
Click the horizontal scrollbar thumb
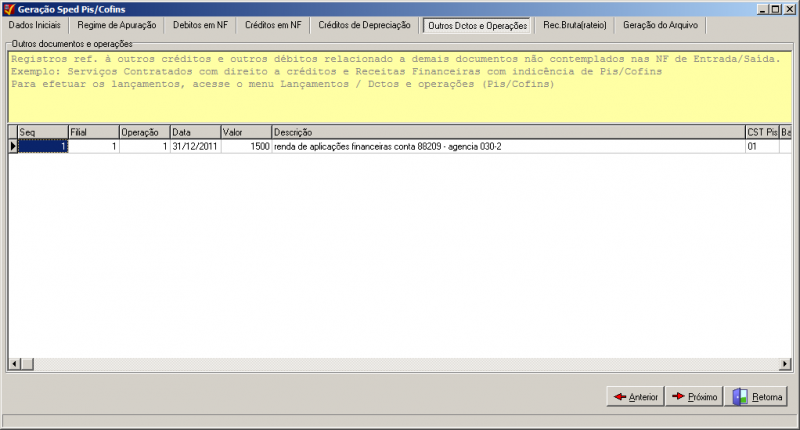pos(27,364)
